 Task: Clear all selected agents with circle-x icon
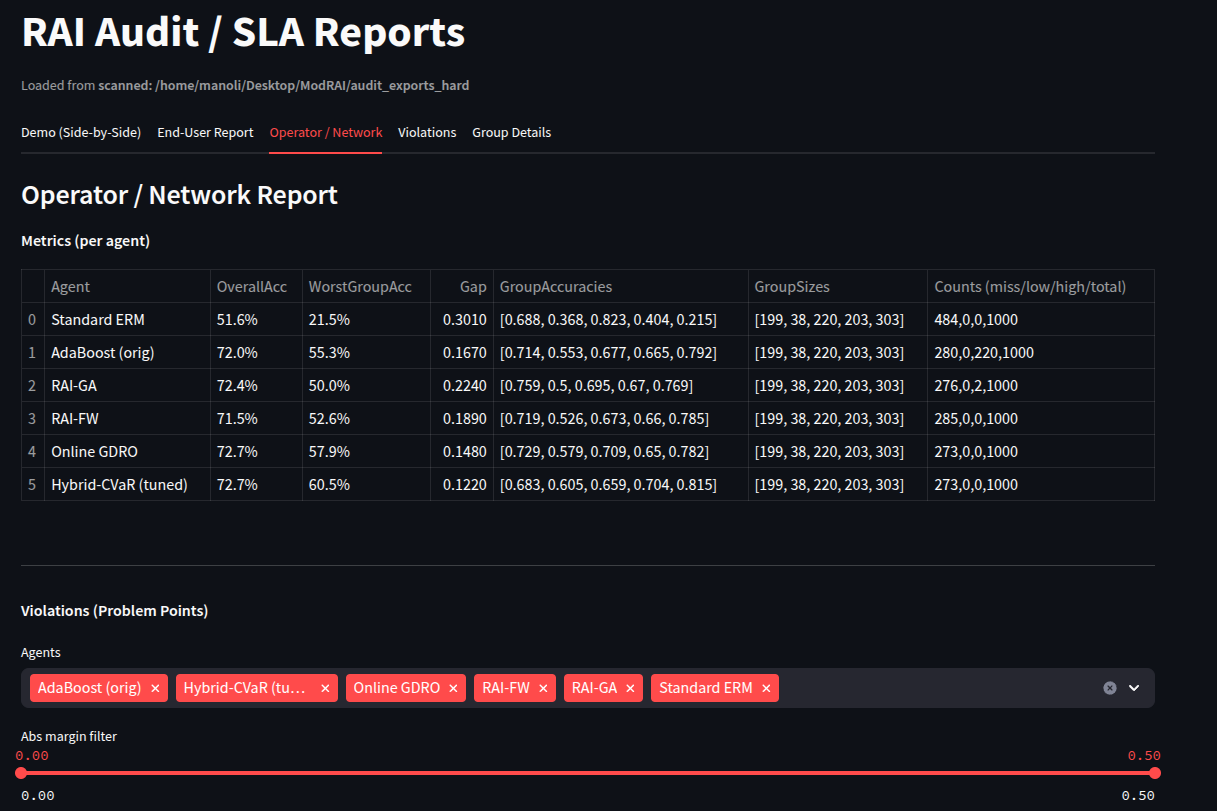coord(1109,688)
